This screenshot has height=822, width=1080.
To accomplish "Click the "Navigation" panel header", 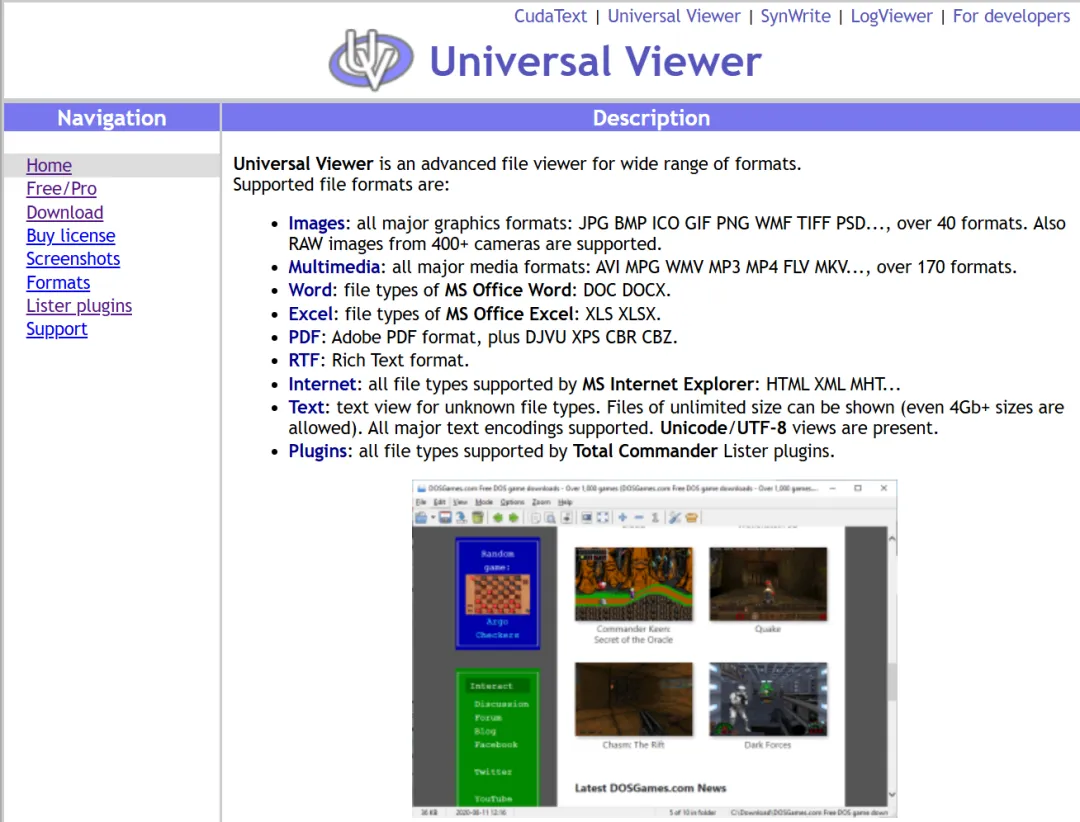I will point(112,118).
